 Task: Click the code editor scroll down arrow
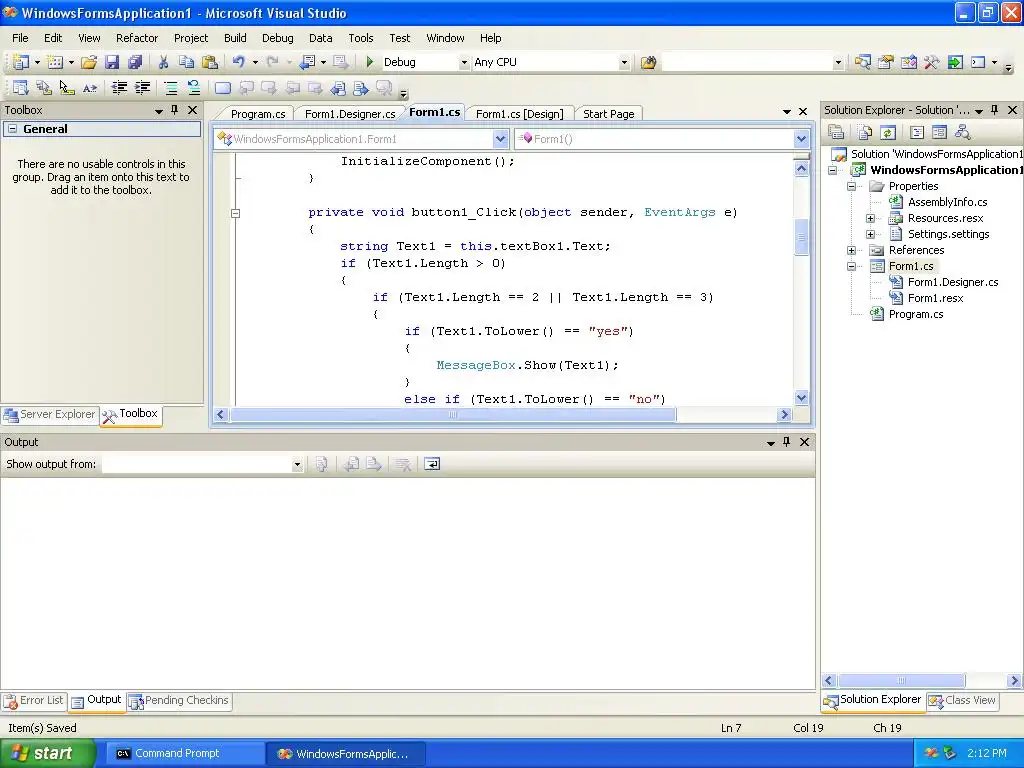click(801, 398)
